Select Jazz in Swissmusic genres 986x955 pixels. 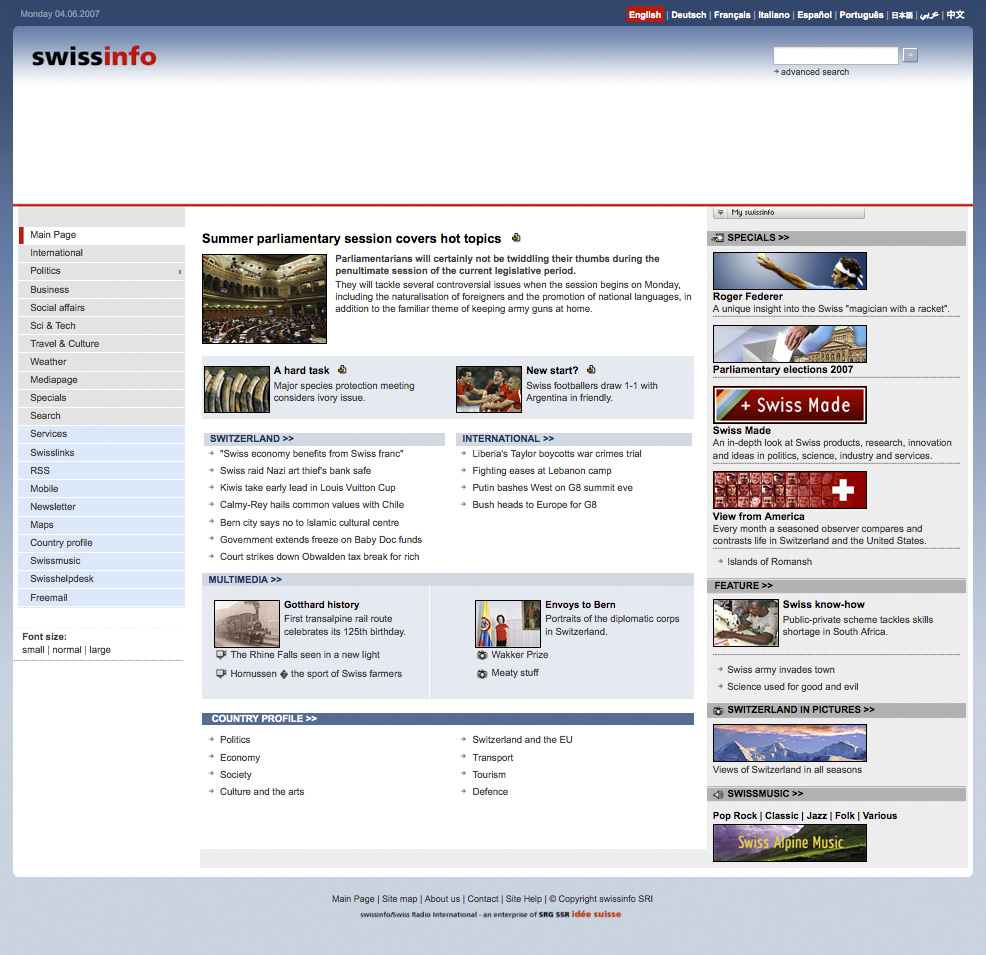[816, 816]
